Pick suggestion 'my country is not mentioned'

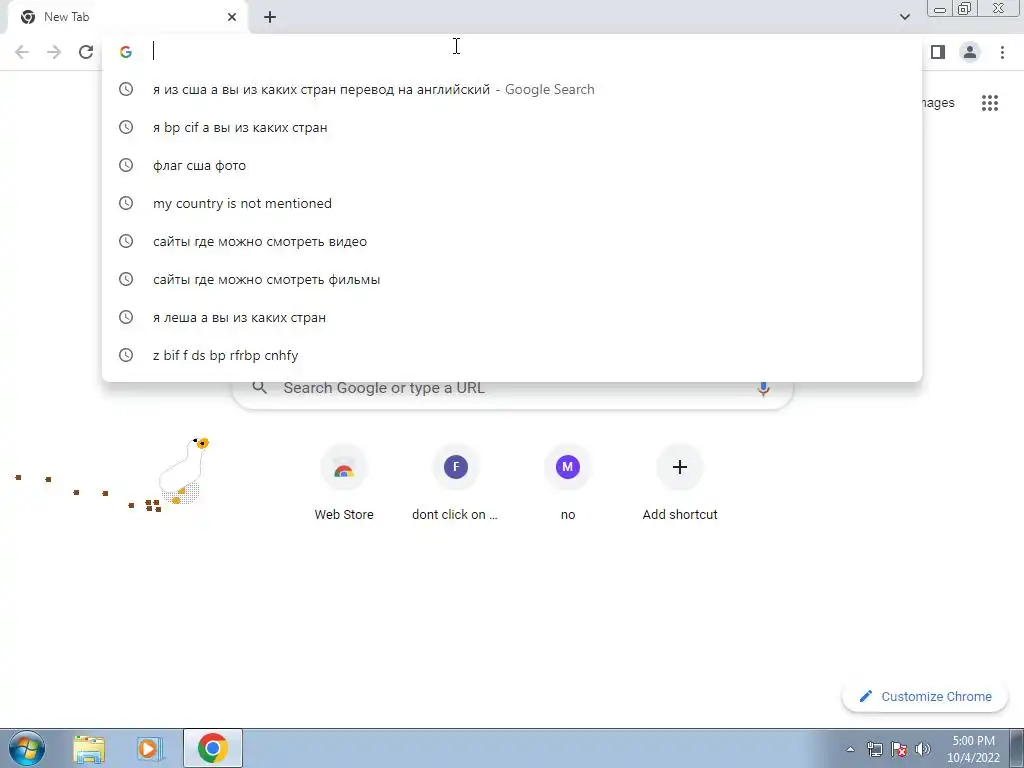512,203
